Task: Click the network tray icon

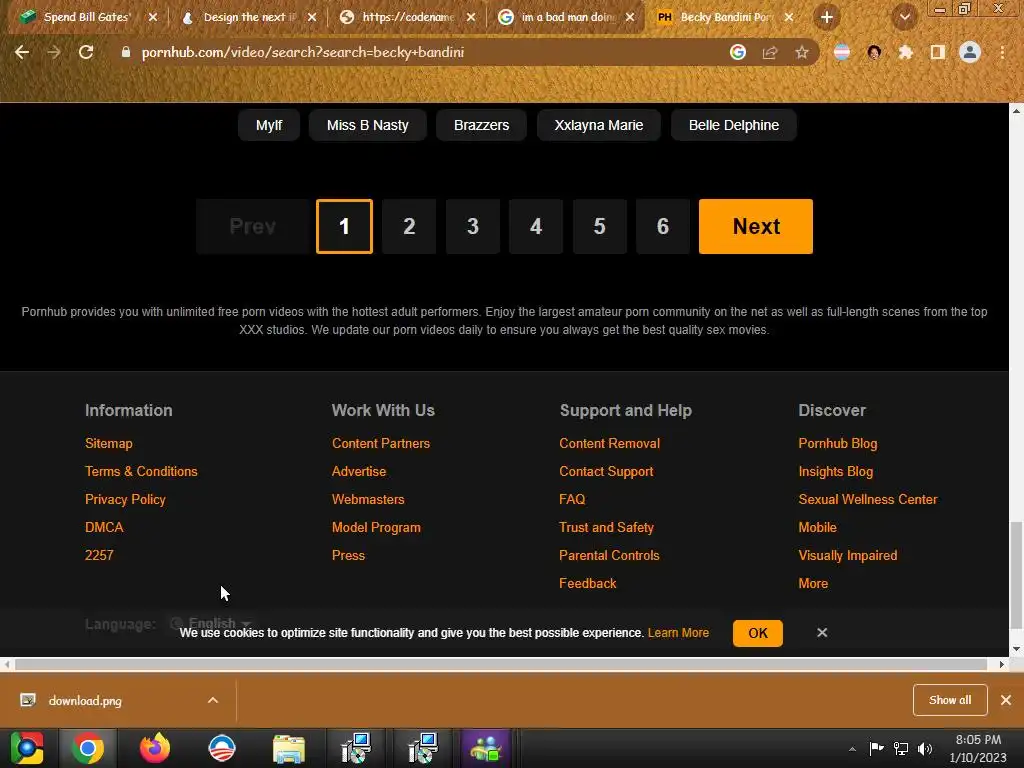Action: click(x=901, y=748)
